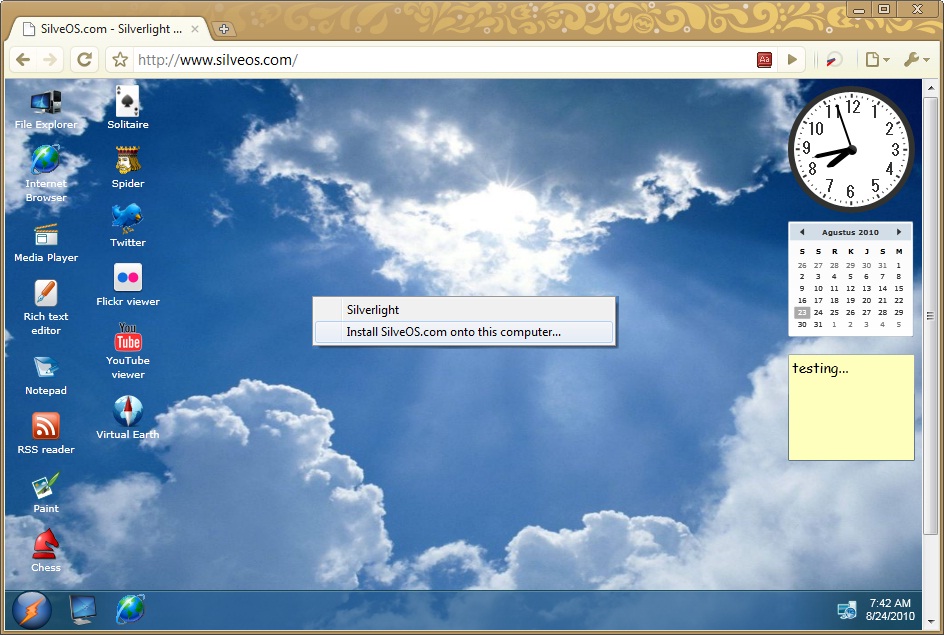944x635 pixels.
Task: Reload the page with the refresh button
Action: pyautogui.click(x=85, y=59)
